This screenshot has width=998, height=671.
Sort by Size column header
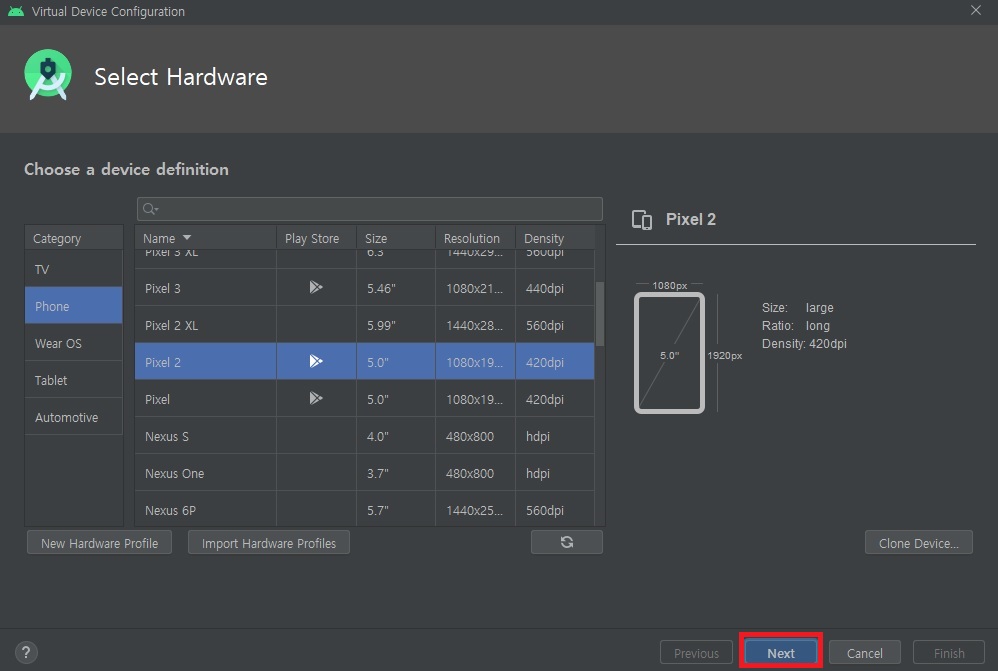396,237
